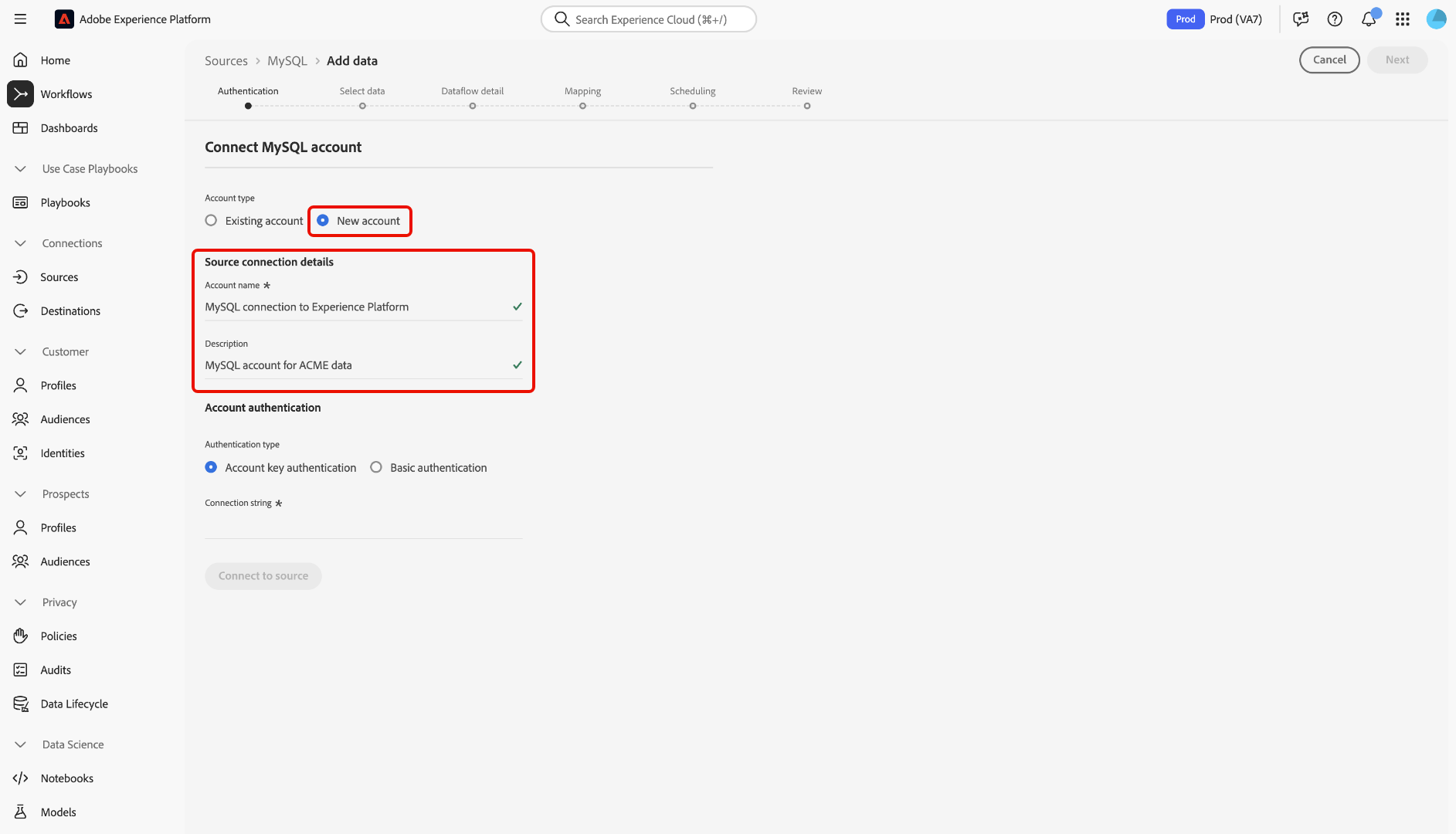Open the application switcher grid
The image size is (1456, 834).
coord(1403,19)
